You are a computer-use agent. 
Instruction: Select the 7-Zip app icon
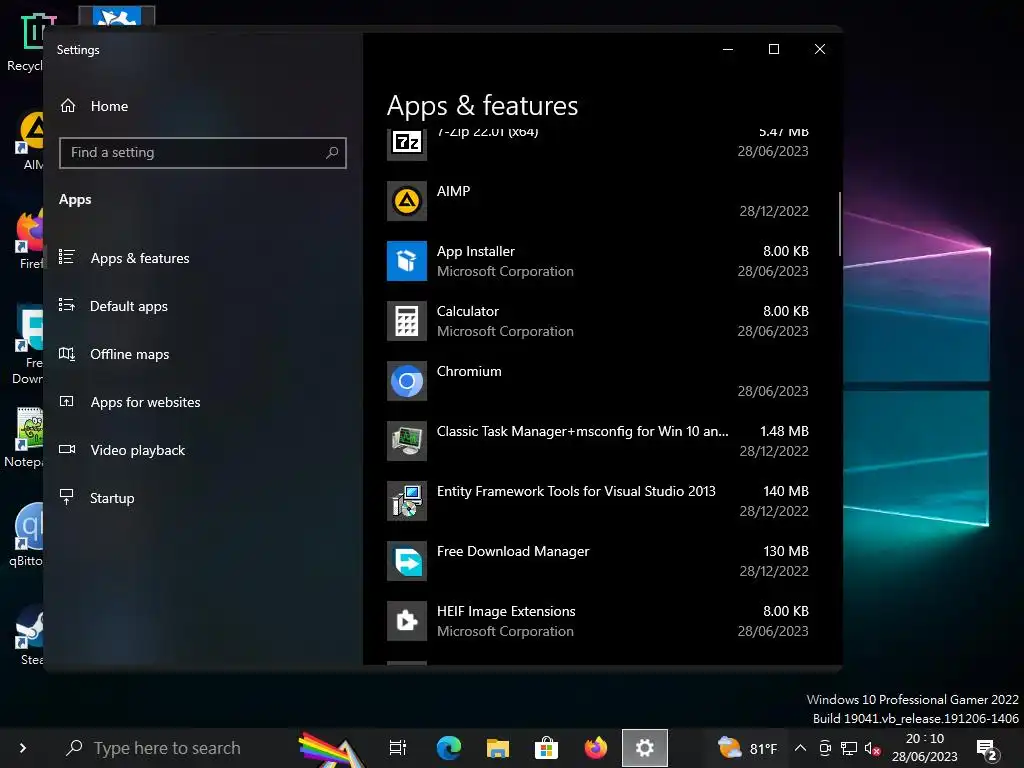click(407, 142)
